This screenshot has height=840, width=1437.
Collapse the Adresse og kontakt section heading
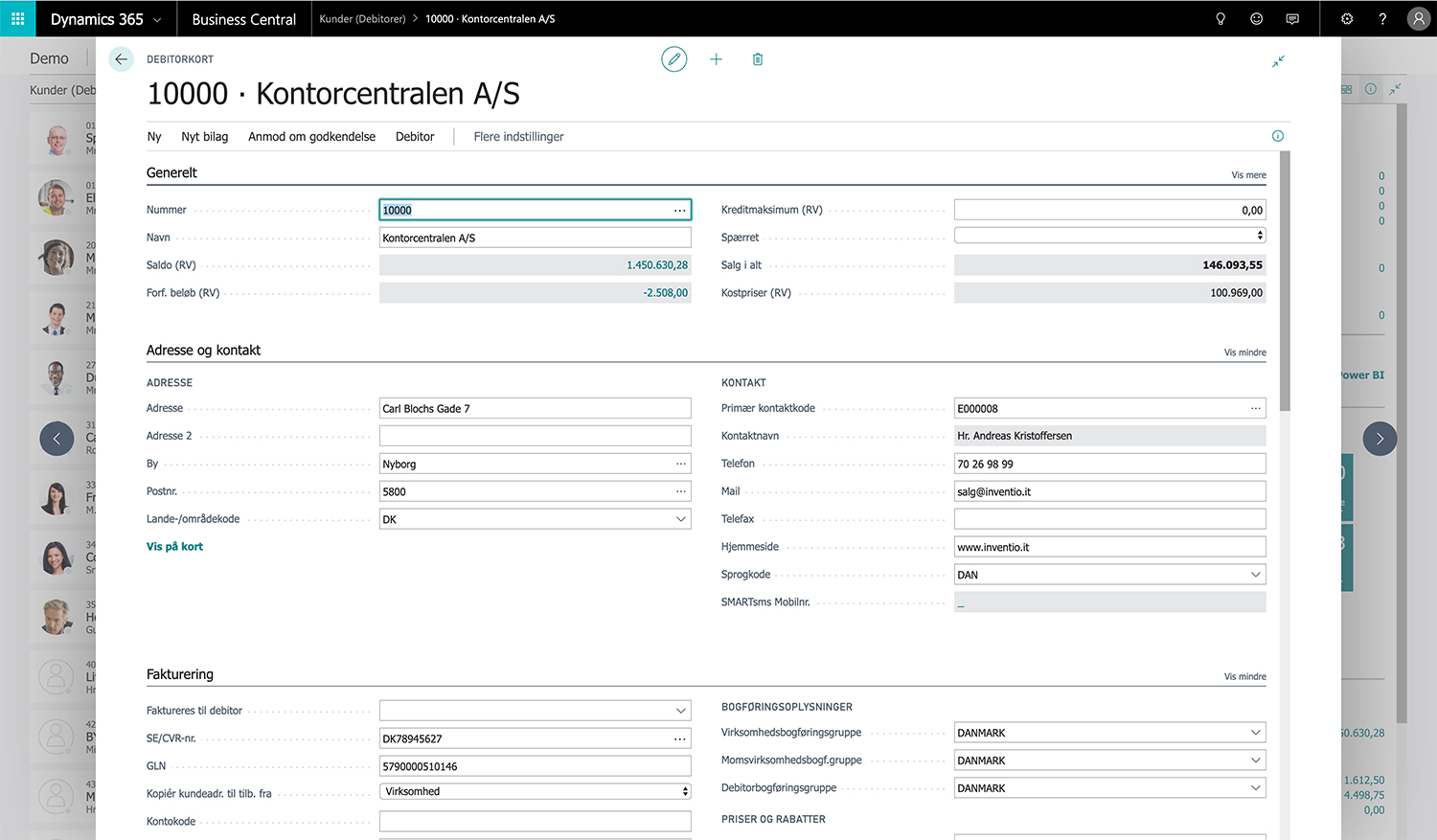(x=203, y=351)
